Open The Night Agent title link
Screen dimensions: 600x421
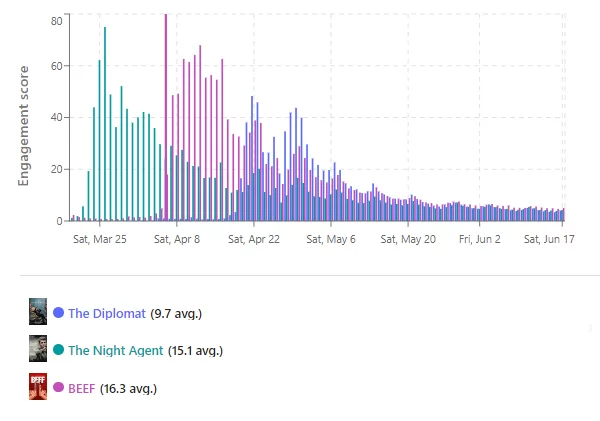pos(115,351)
